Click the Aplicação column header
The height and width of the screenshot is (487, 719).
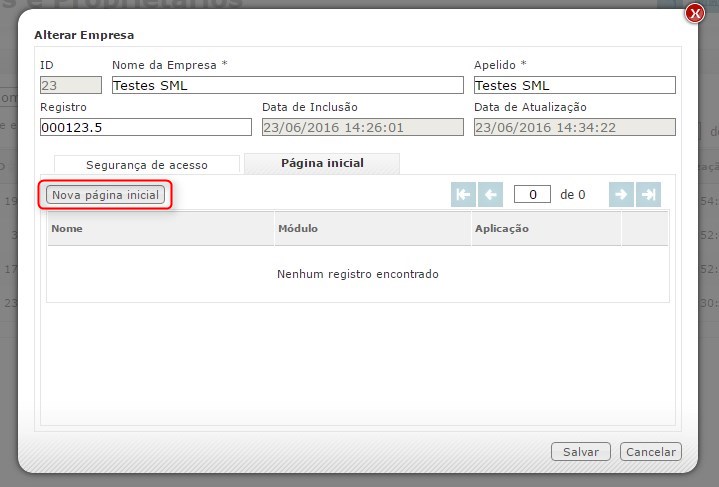[546, 229]
